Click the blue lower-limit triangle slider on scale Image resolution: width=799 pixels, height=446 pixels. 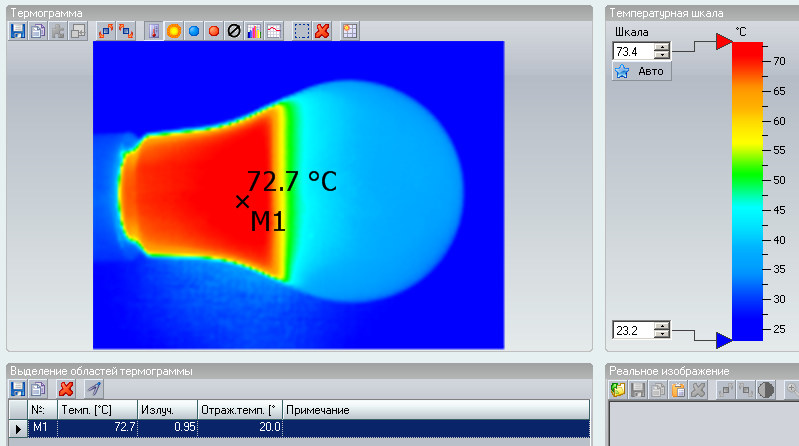[x=724, y=340]
